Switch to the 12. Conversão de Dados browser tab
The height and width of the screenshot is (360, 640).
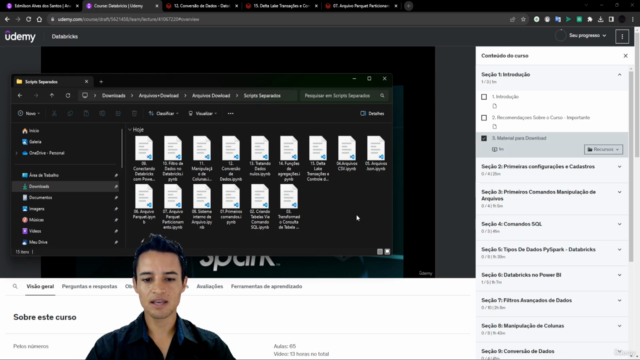click(x=202, y=6)
